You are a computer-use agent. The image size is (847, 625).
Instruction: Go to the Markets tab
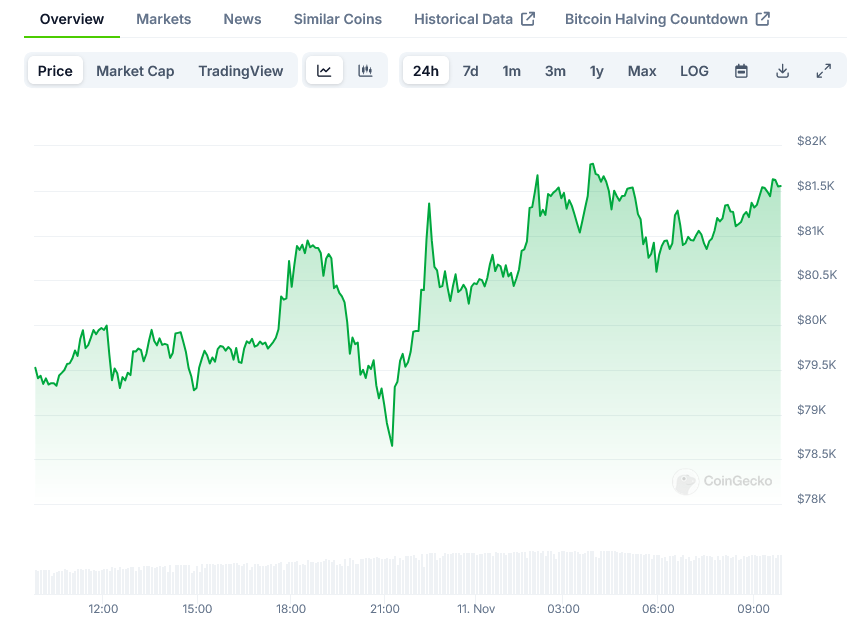click(x=164, y=19)
